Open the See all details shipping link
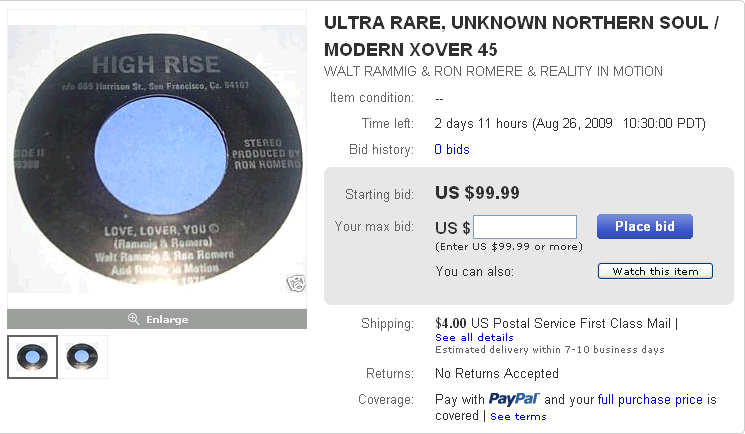The image size is (745, 434). [x=474, y=337]
